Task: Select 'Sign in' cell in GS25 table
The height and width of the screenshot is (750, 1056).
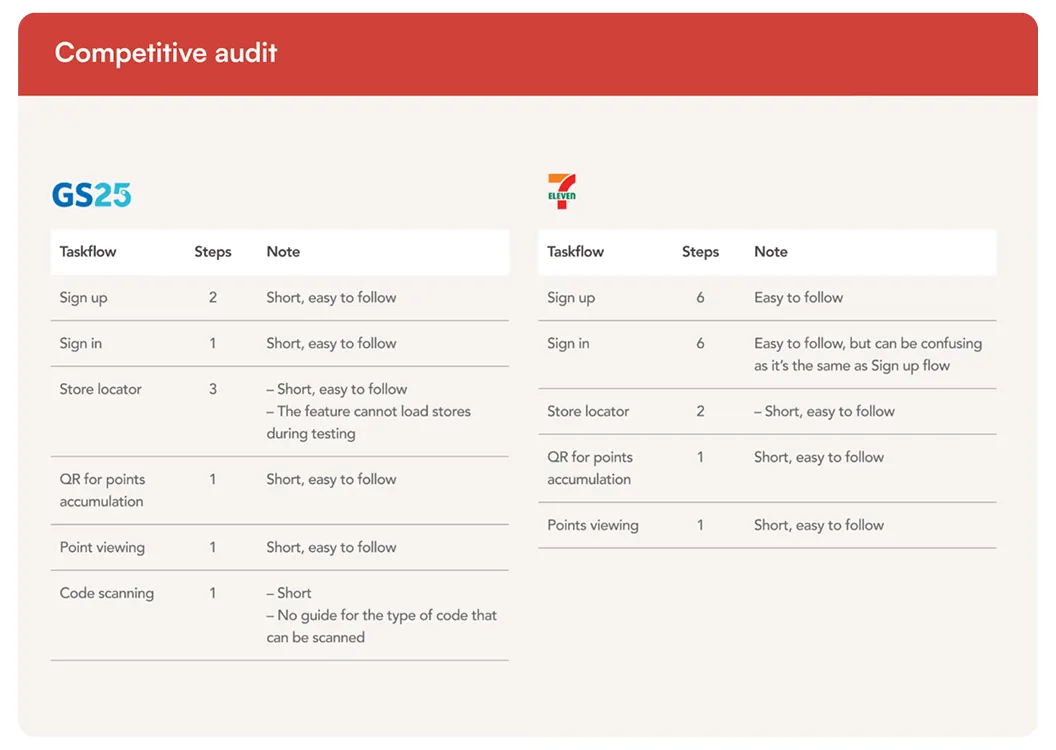Action: (x=81, y=343)
